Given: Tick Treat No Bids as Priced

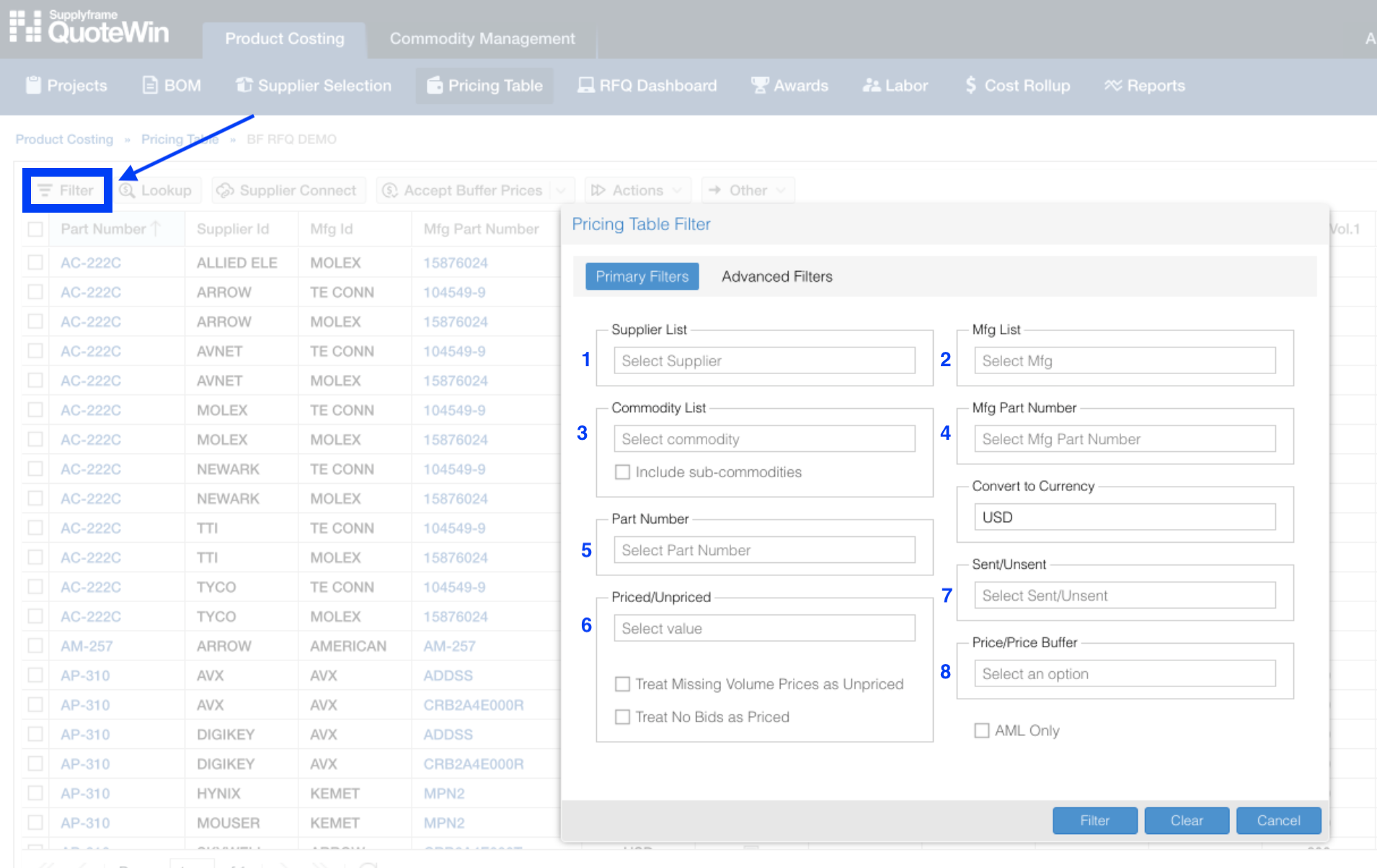Looking at the screenshot, I should 622,717.
